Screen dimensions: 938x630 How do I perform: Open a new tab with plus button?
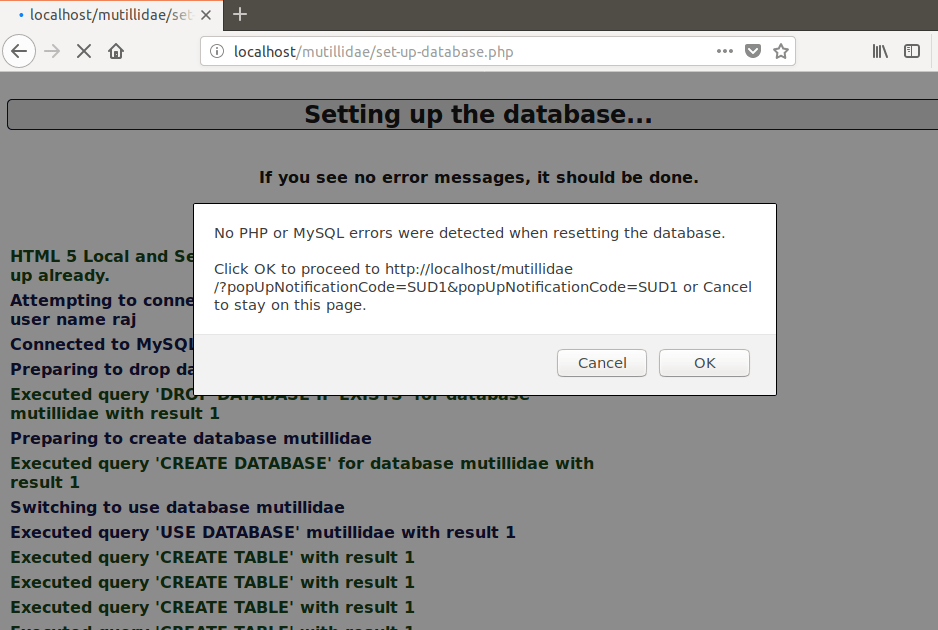click(240, 14)
